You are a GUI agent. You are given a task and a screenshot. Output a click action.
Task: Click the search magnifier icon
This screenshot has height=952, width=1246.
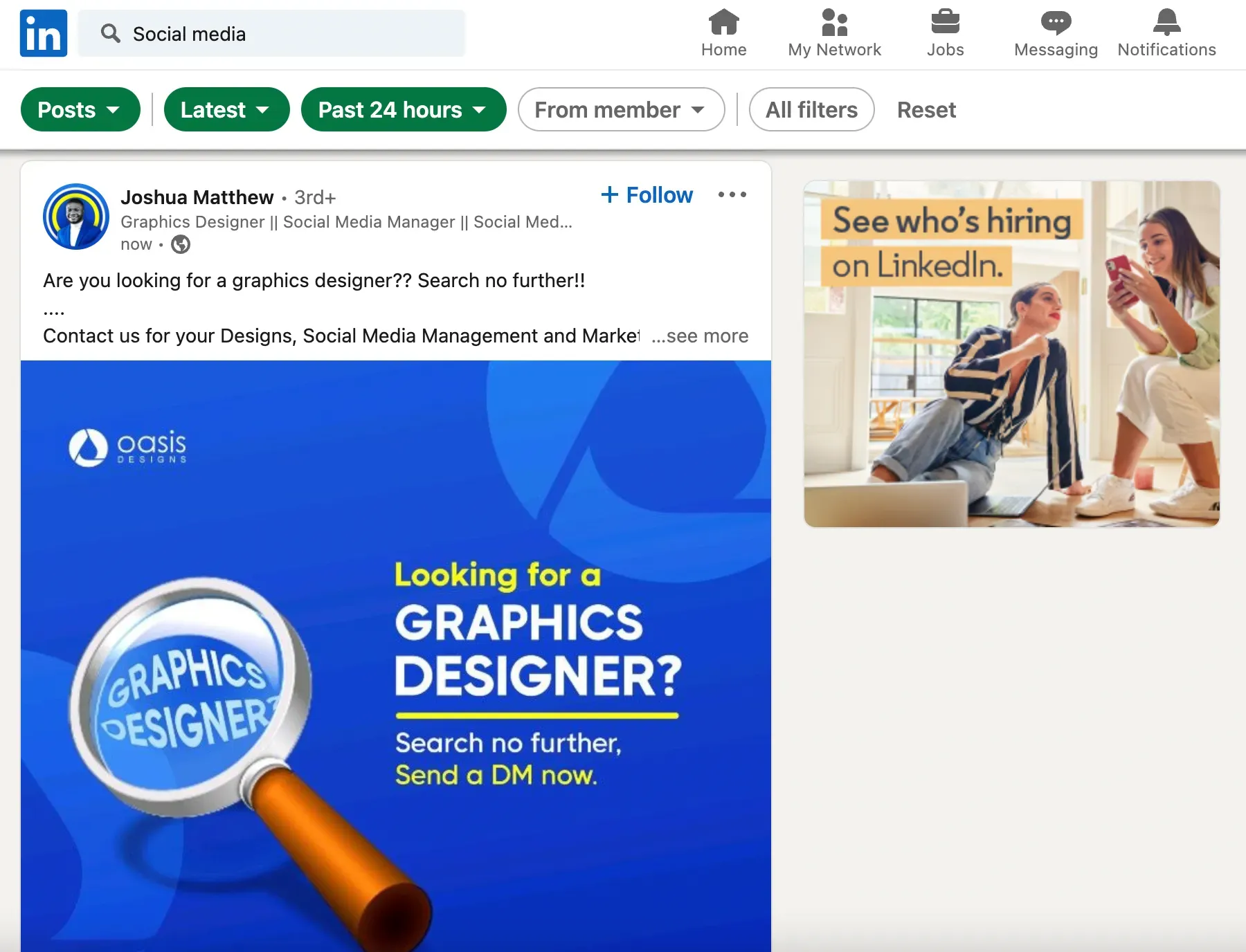(x=110, y=33)
